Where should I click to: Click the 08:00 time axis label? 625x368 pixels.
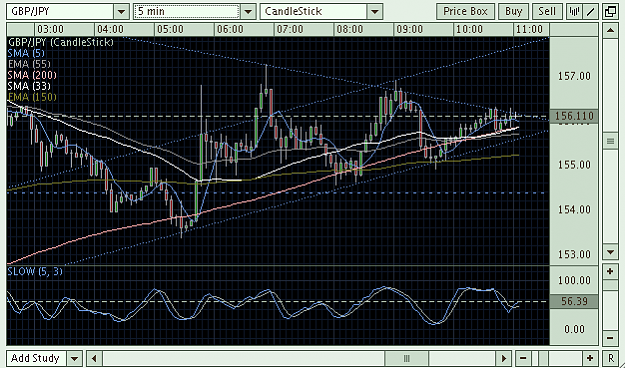coord(350,30)
